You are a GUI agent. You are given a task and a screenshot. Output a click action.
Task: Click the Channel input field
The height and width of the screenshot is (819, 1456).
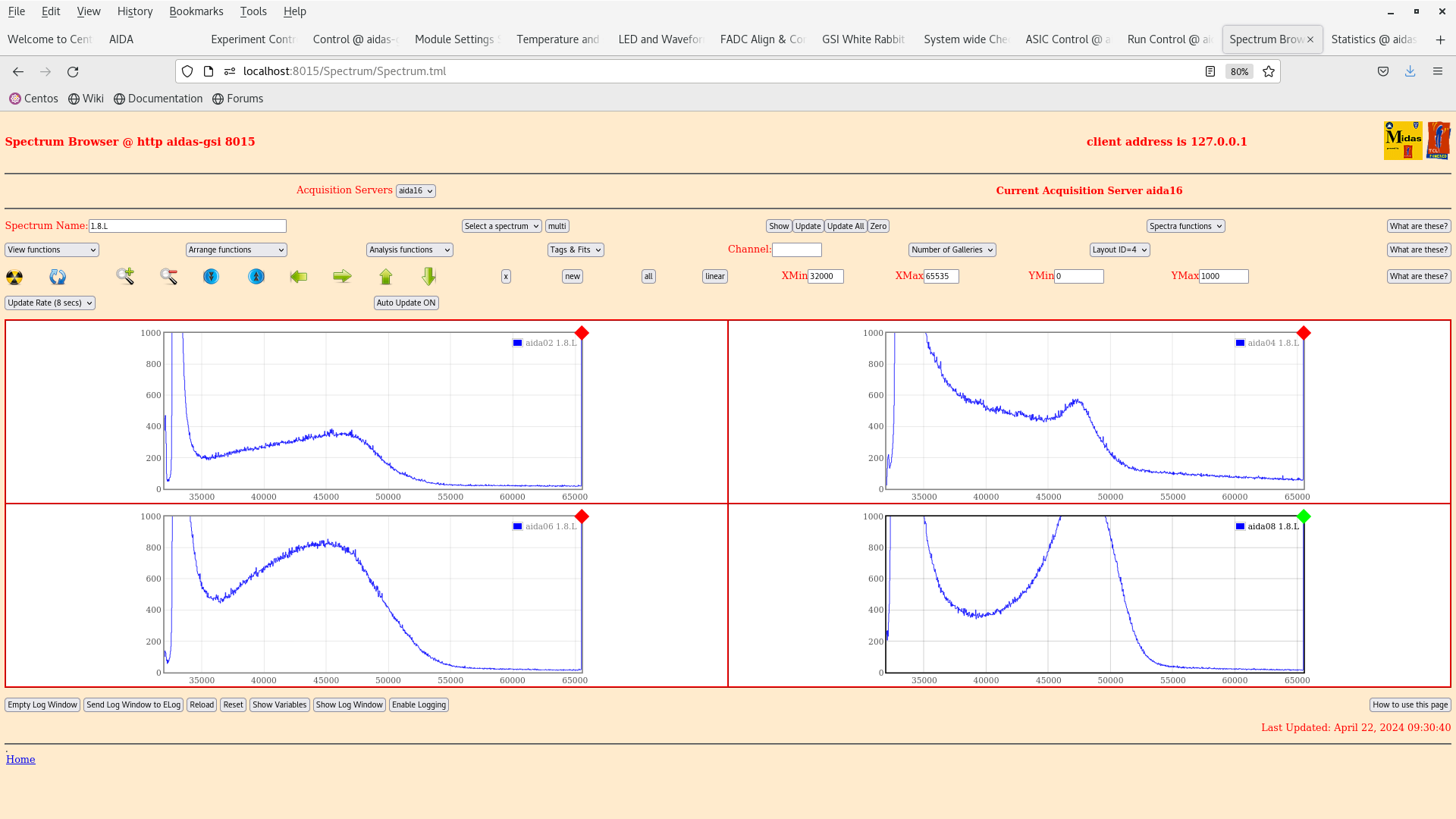click(x=797, y=249)
